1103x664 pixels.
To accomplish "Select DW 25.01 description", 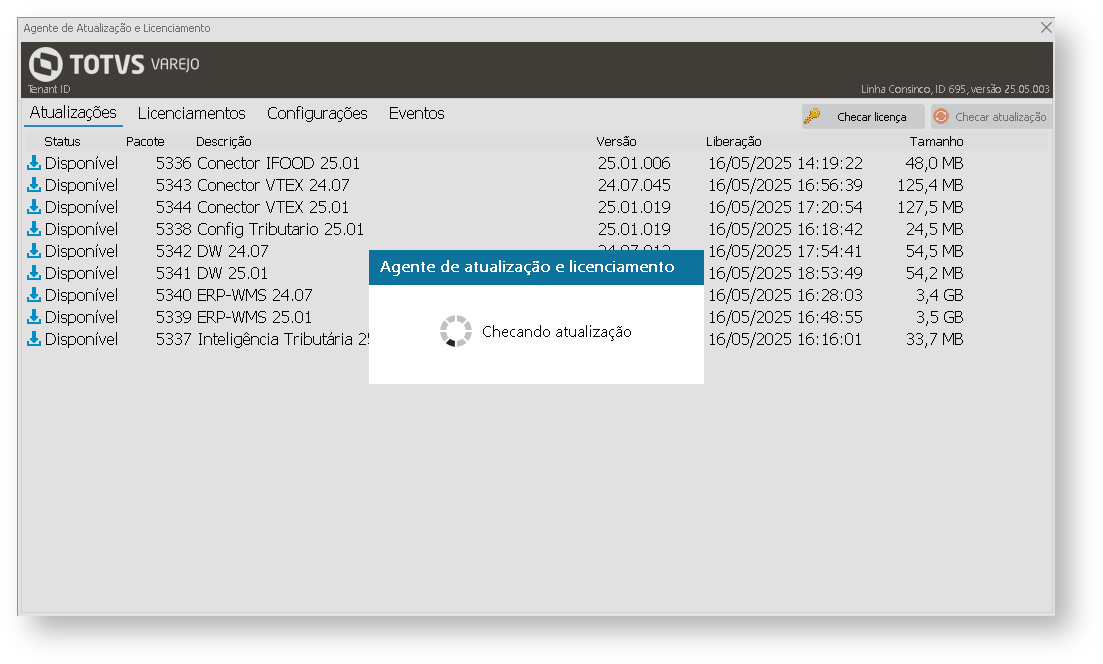I will pyautogui.click(x=232, y=273).
